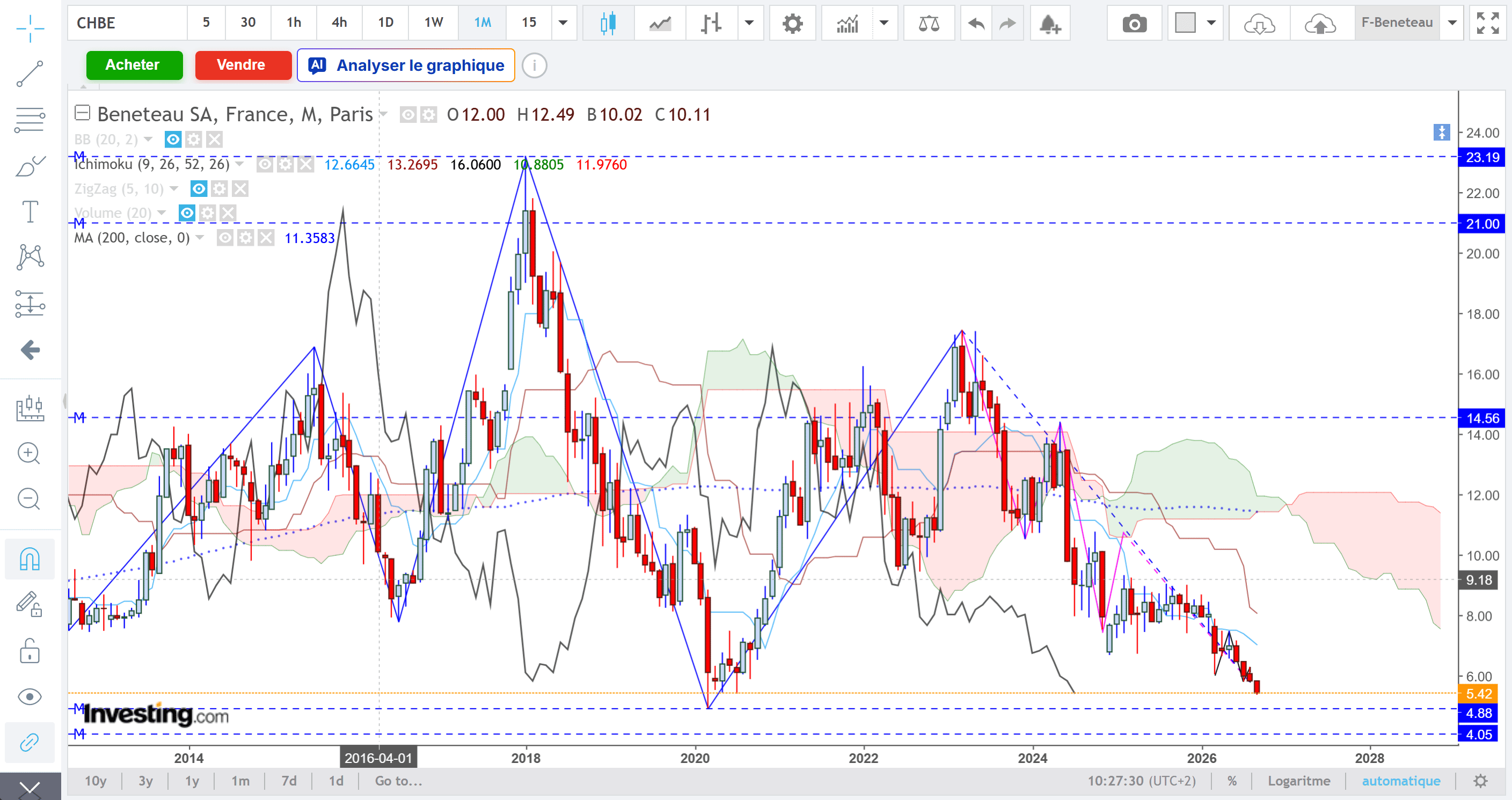This screenshot has height=800, width=1512.
Task: Click Analyser le graphique button
Action: 406,65
